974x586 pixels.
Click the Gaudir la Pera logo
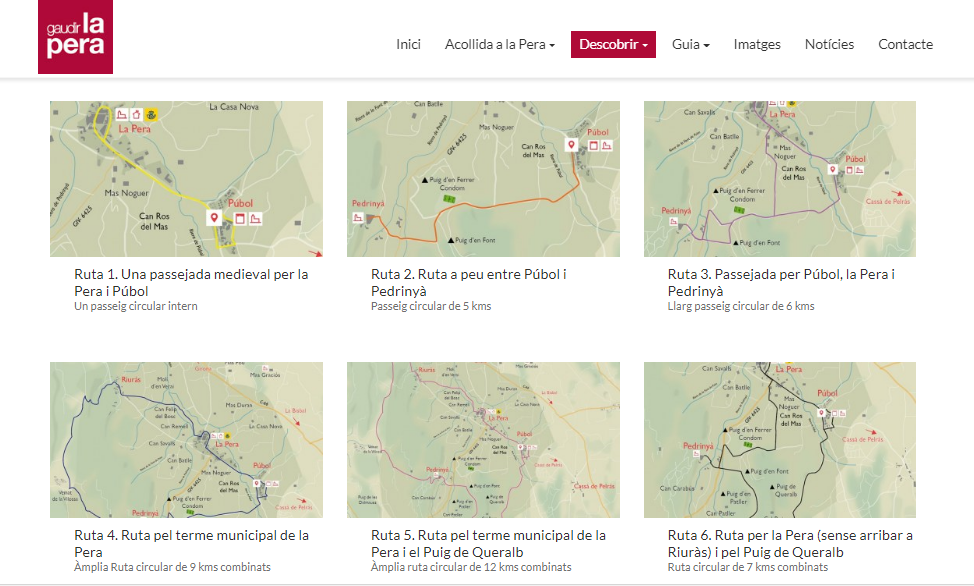(75, 37)
